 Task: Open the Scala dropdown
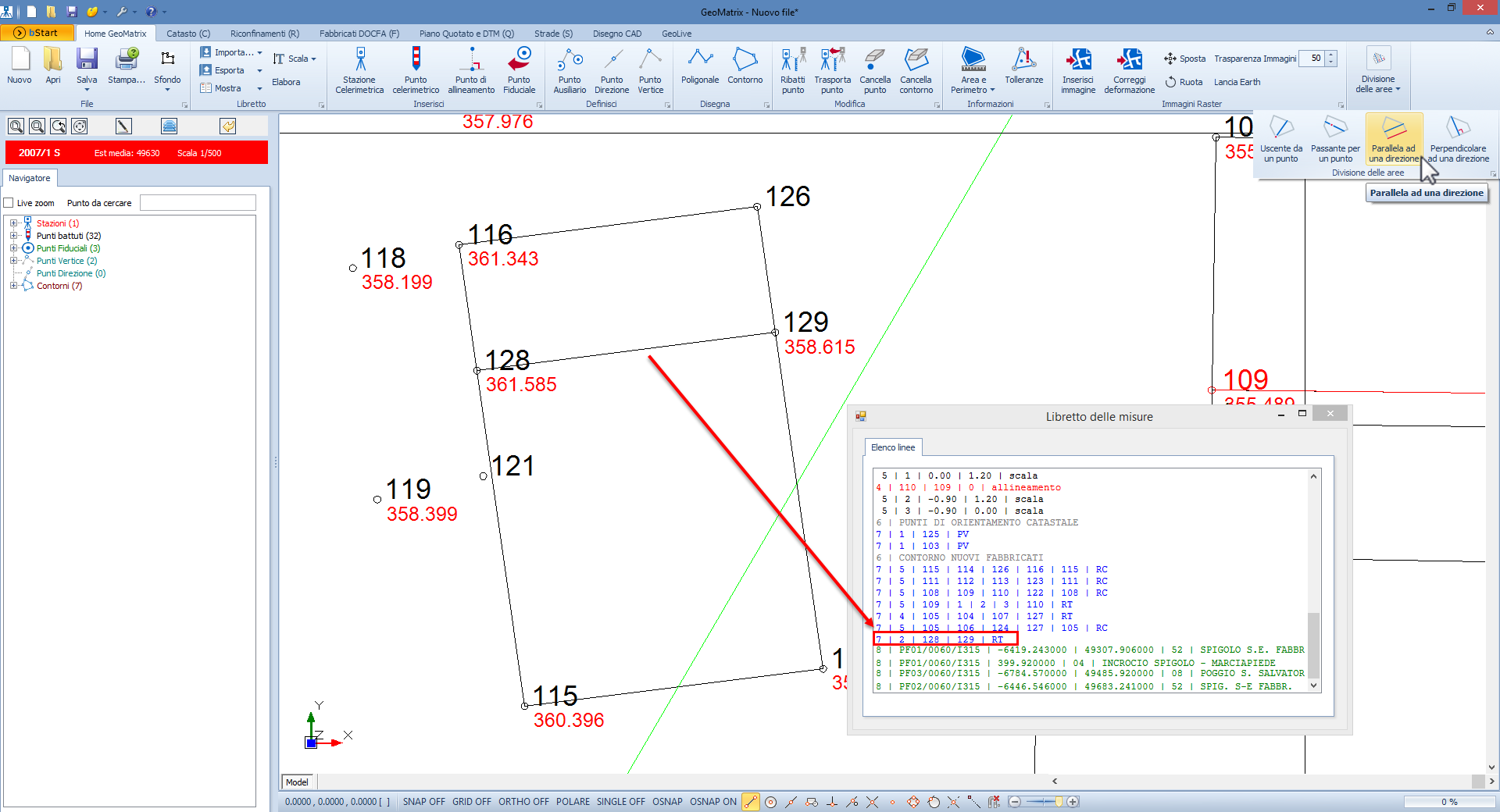coord(295,59)
